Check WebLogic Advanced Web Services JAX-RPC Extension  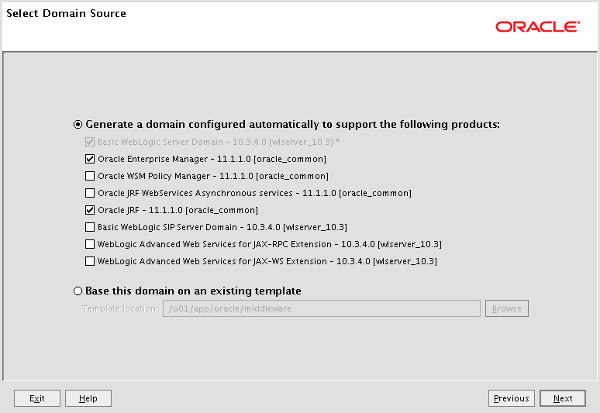[90, 244]
